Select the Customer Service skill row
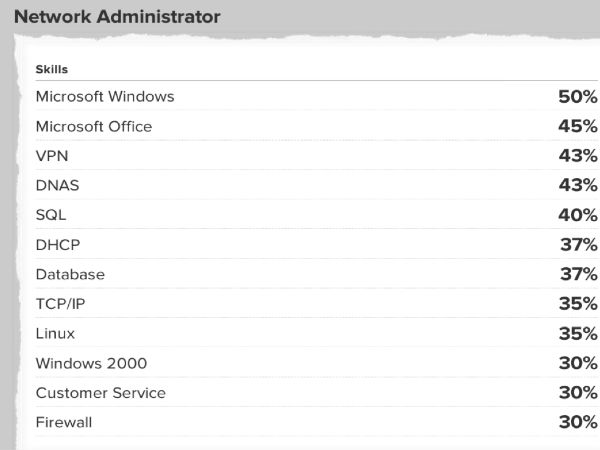The width and height of the screenshot is (600, 450). tap(100, 393)
